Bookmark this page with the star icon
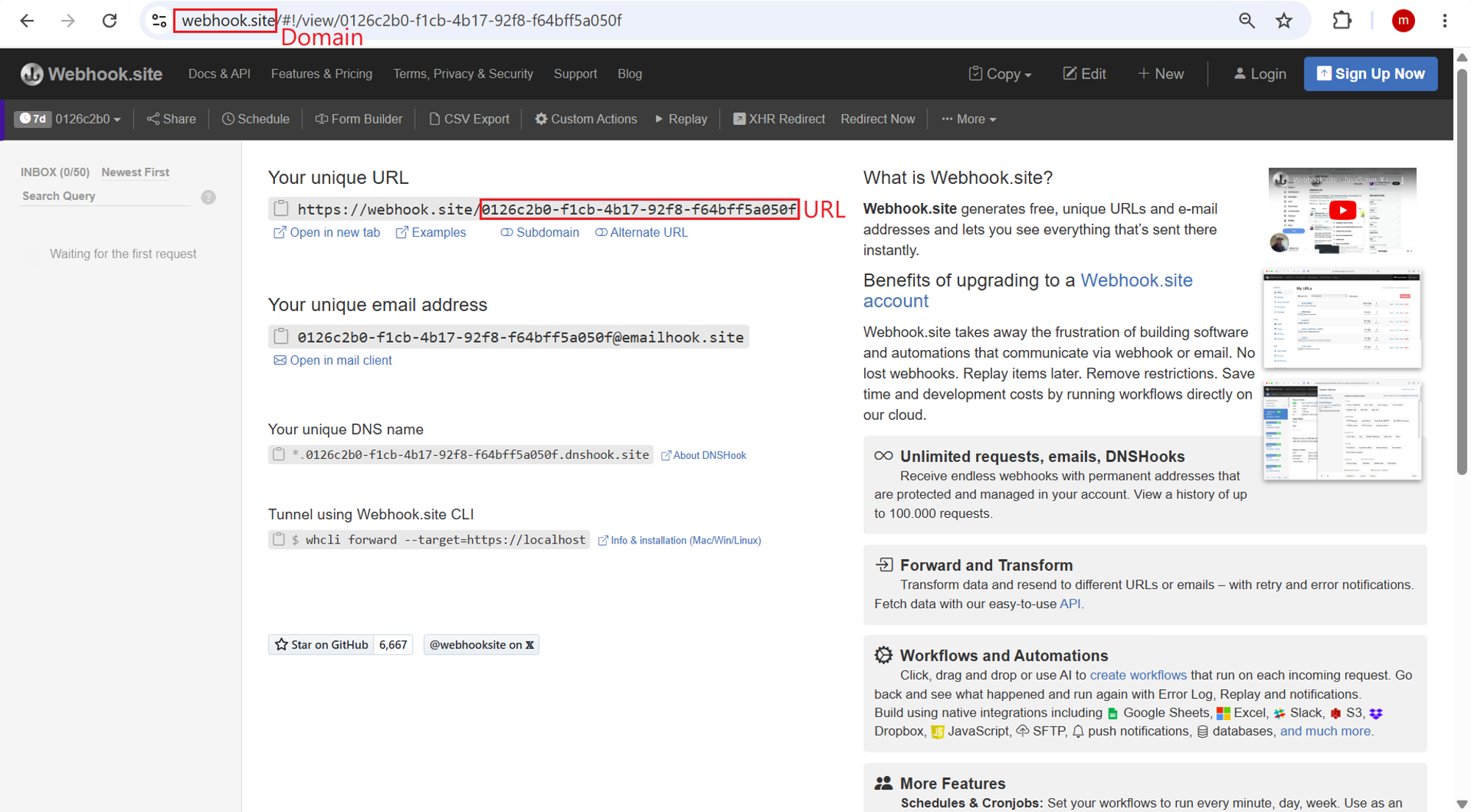The height and width of the screenshot is (812, 1471). pyautogui.click(x=1284, y=21)
